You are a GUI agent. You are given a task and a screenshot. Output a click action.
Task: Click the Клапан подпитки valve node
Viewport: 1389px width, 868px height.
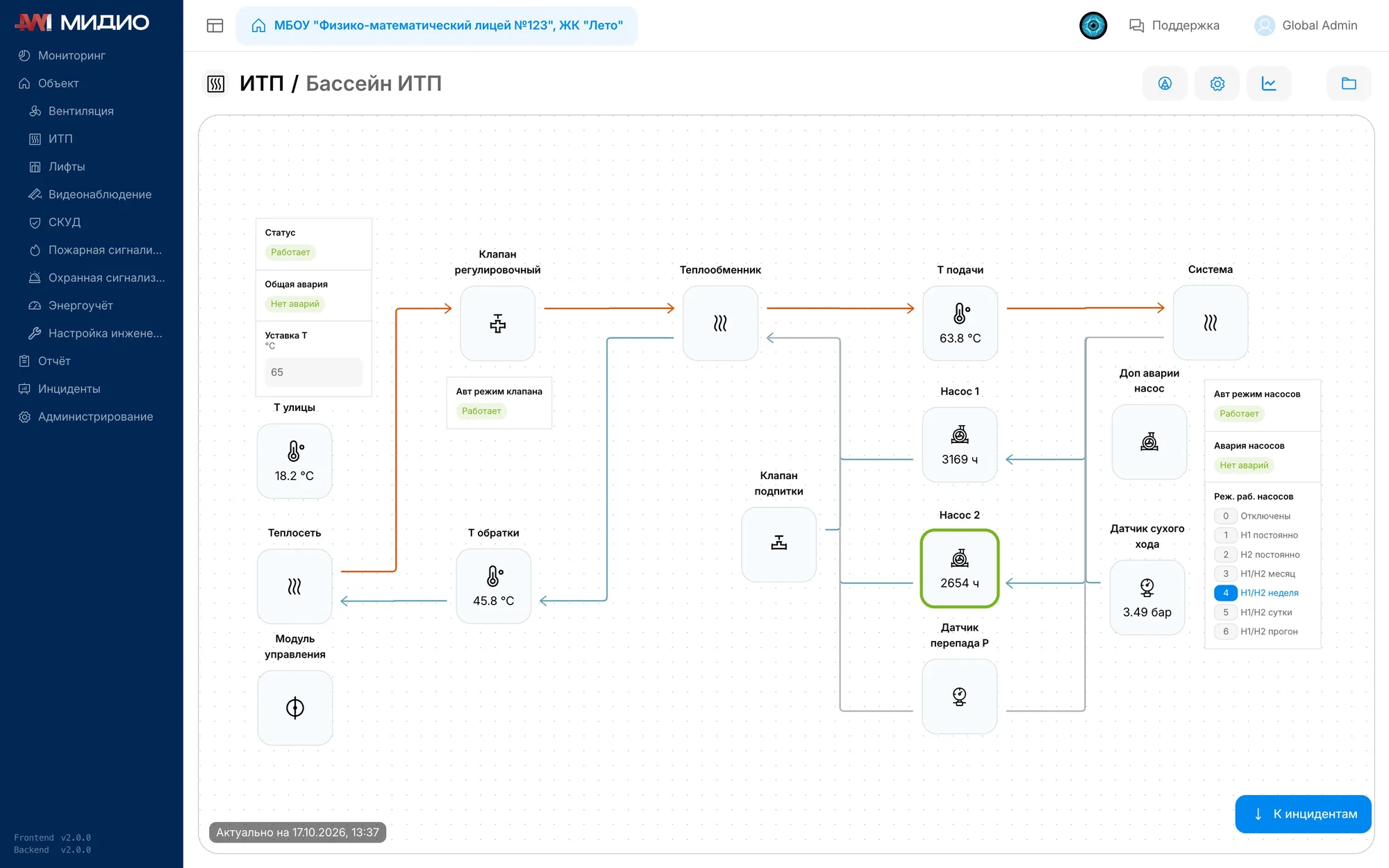[x=779, y=544]
